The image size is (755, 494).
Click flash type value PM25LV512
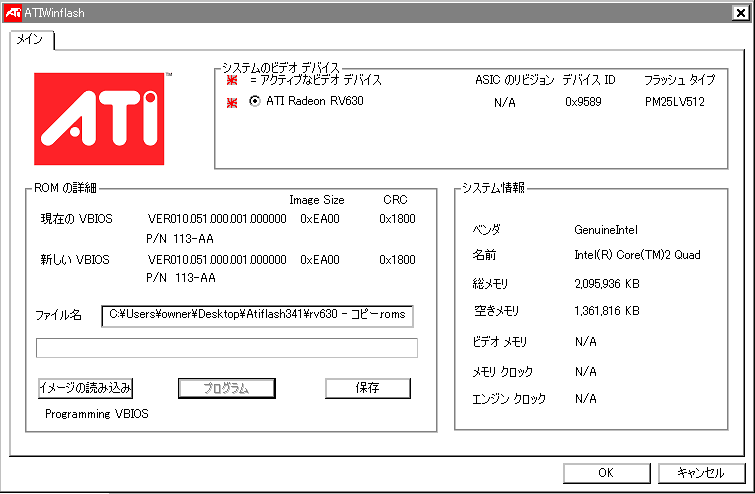675,102
